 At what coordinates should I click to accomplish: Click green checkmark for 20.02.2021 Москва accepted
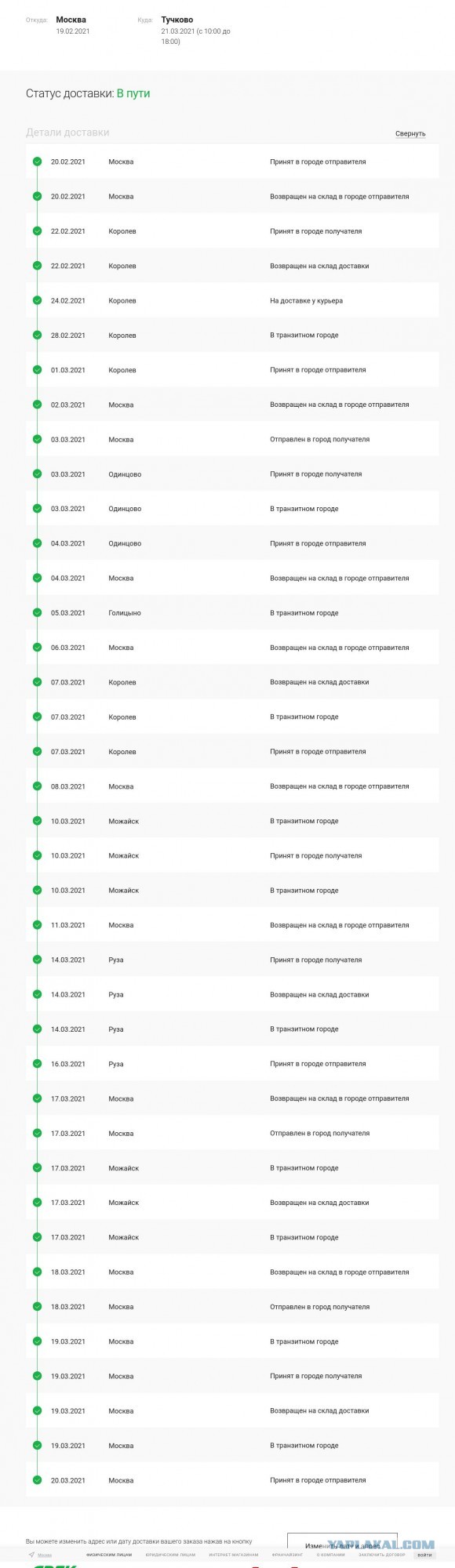[x=37, y=162]
